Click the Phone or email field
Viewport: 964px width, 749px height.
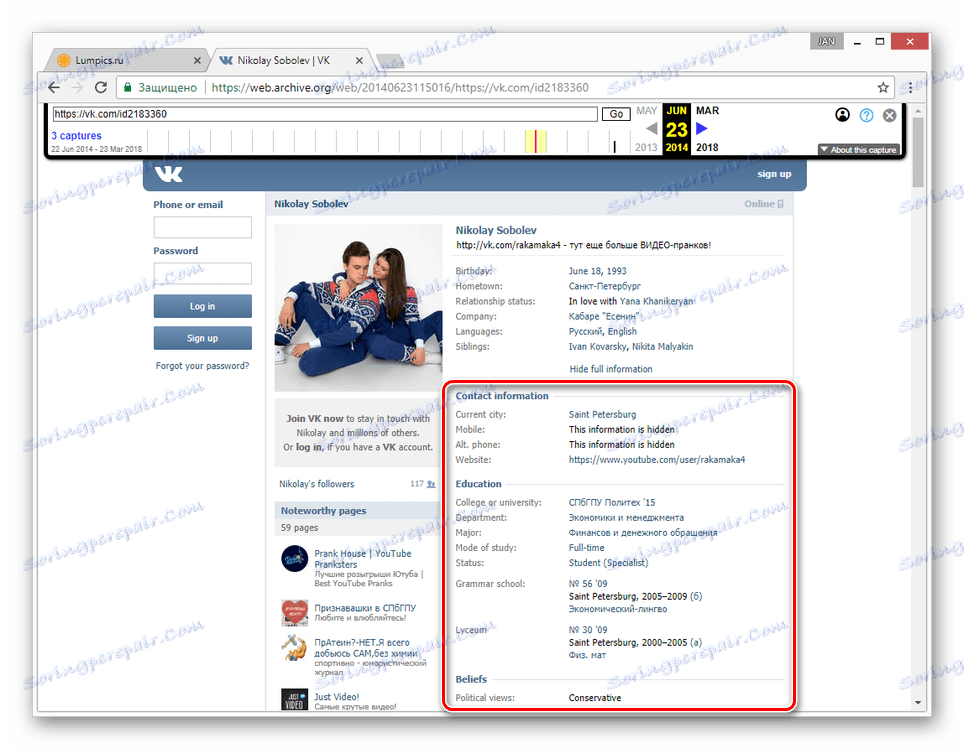click(202, 227)
